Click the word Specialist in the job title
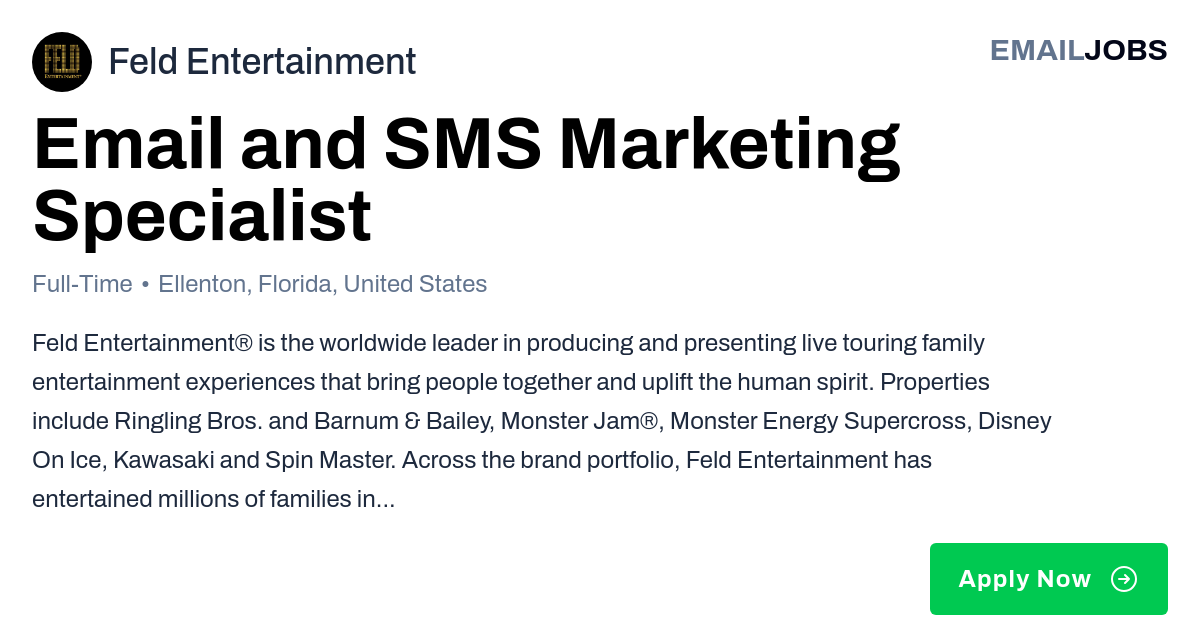 [202, 216]
